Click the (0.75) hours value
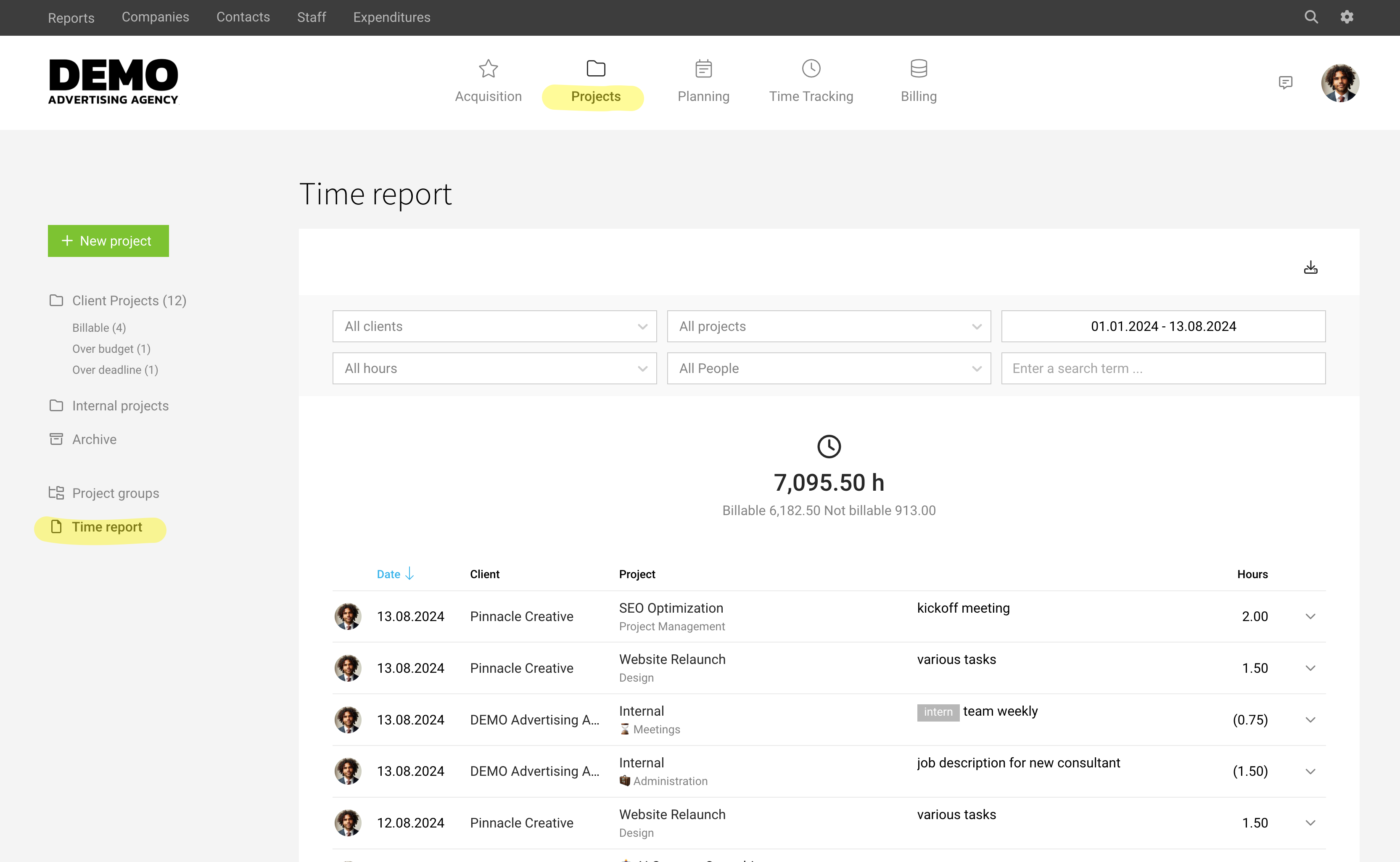This screenshot has width=1400, height=862. point(1250,719)
